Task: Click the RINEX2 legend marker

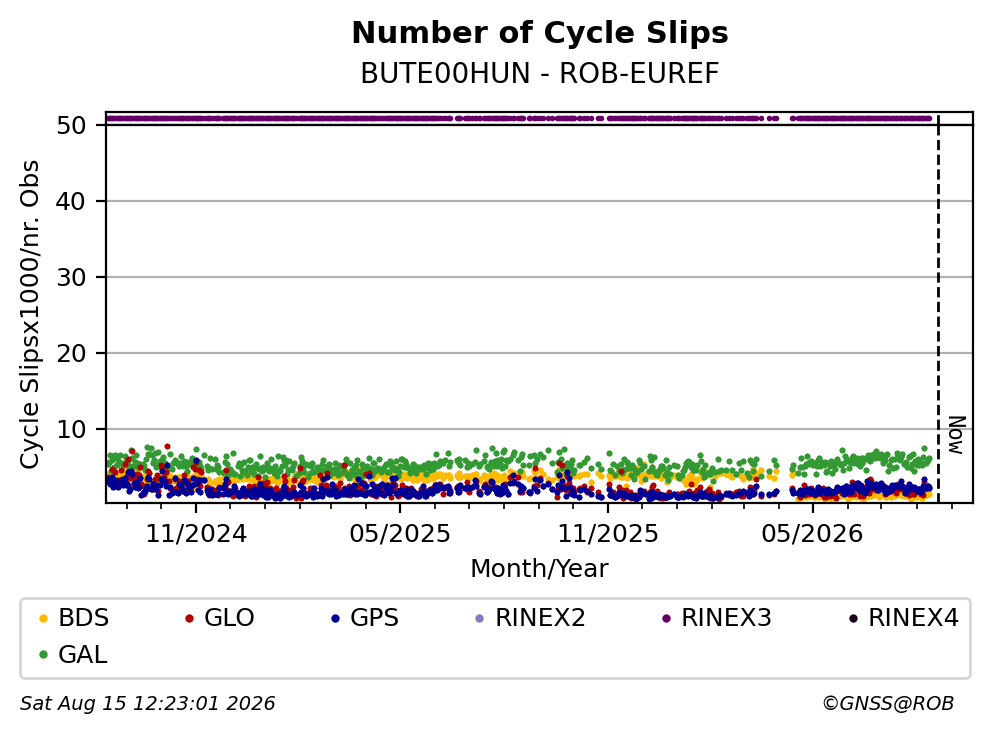Action: (480, 618)
